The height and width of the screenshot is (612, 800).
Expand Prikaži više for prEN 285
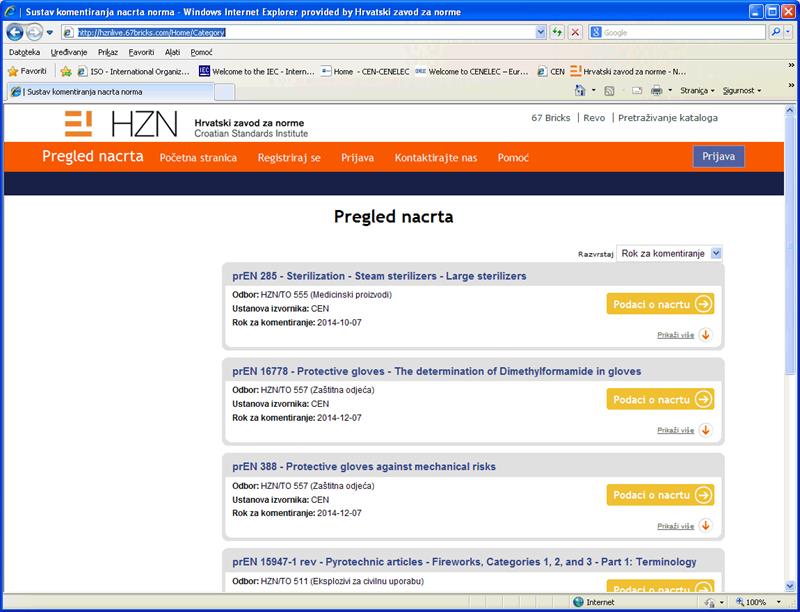pos(684,335)
